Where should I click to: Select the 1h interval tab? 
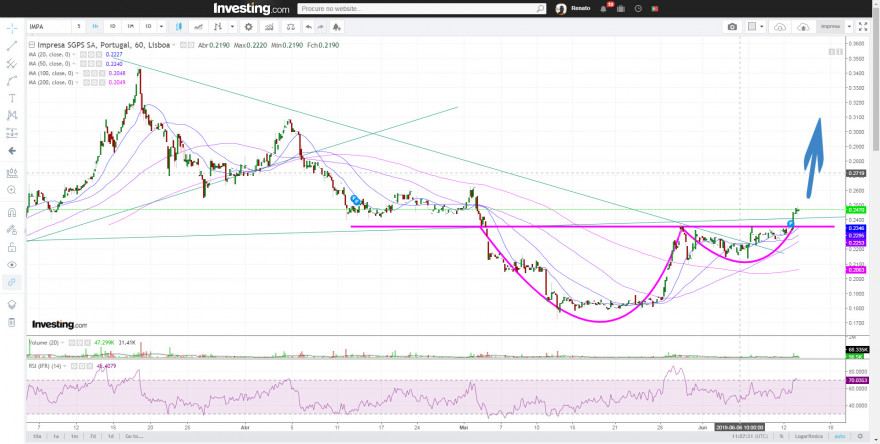95,26
